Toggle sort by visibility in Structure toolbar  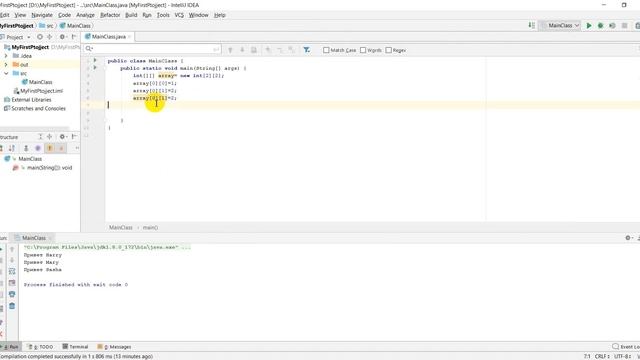[1, 148]
